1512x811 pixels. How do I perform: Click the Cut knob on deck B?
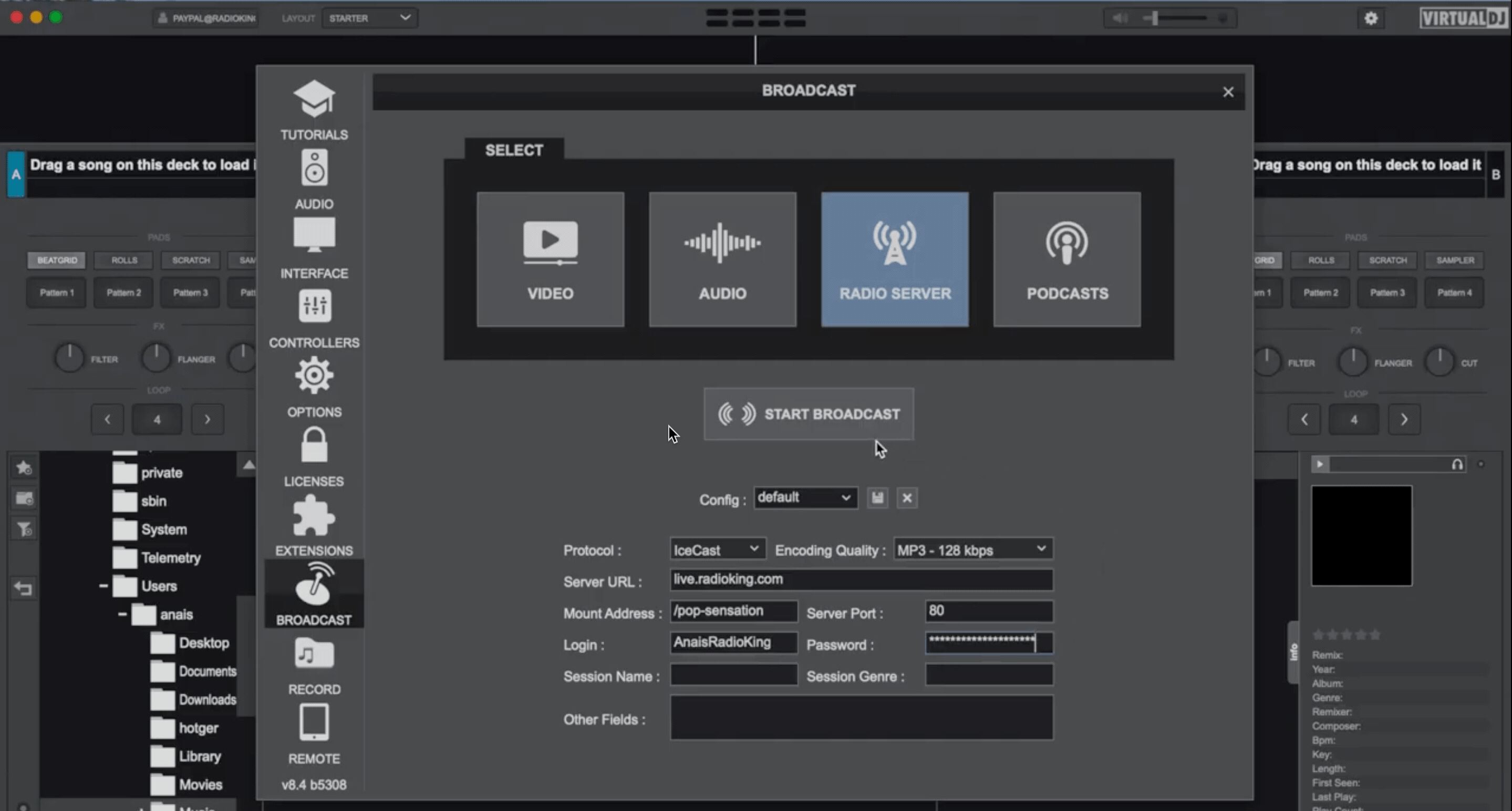(x=1439, y=361)
